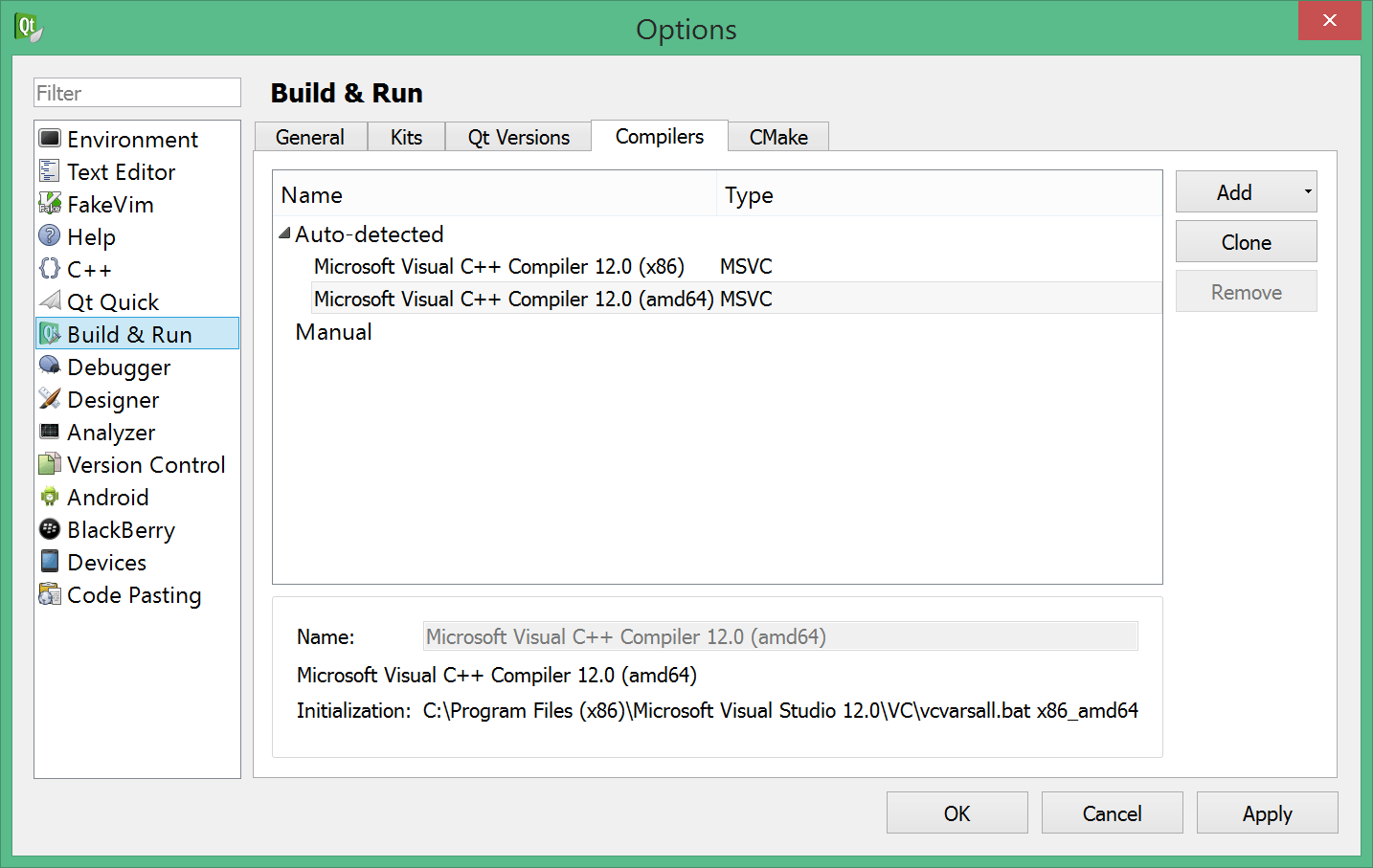Click the MSVC type cell for amd64
1373x868 pixels.
point(746,299)
